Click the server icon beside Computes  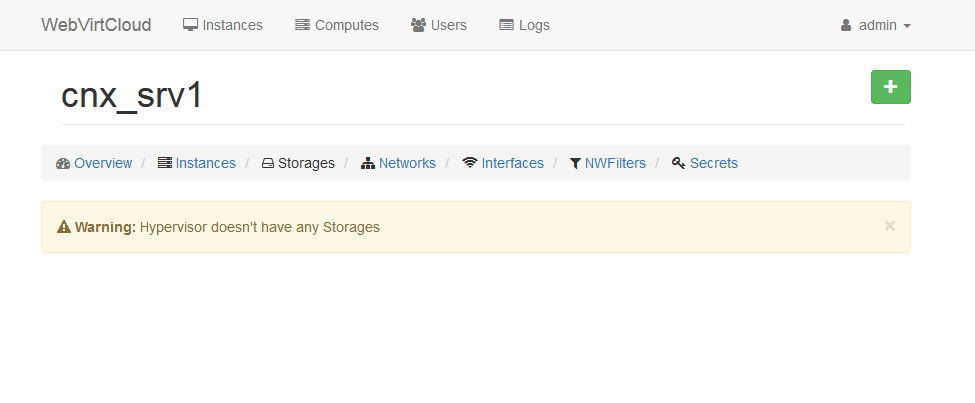(302, 25)
